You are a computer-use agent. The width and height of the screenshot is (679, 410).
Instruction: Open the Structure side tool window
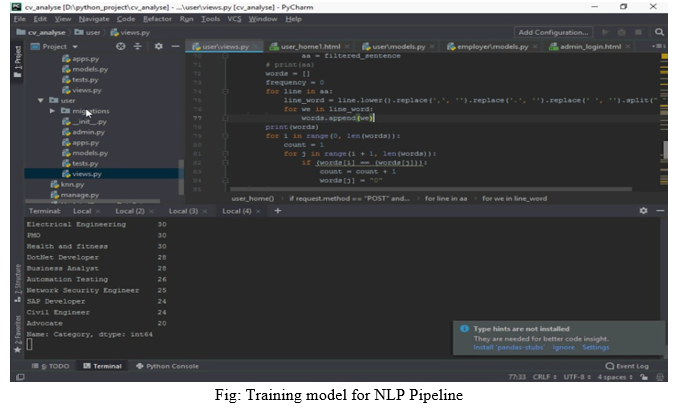click(x=18, y=283)
